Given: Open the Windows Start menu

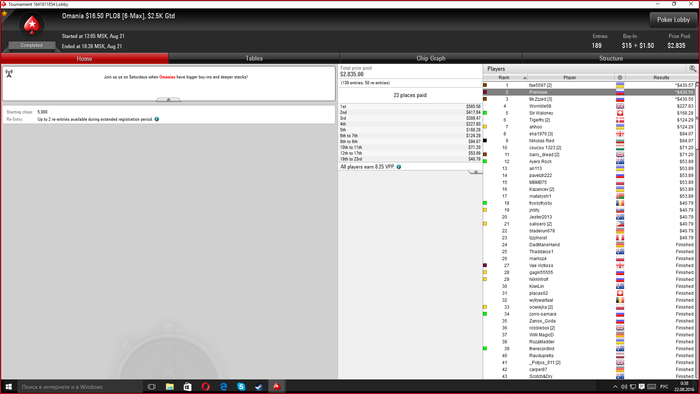Looking at the screenshot, I should click(8, 387).
